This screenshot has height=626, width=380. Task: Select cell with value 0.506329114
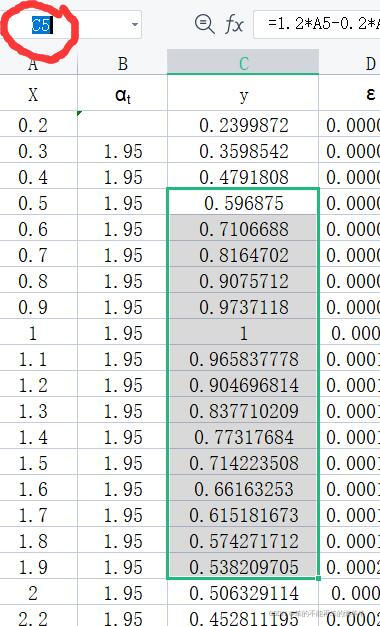pos(243,593)
